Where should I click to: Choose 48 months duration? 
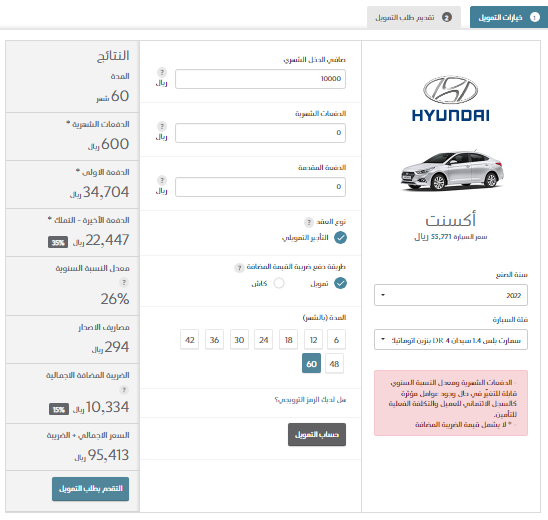tap(334, 363)
